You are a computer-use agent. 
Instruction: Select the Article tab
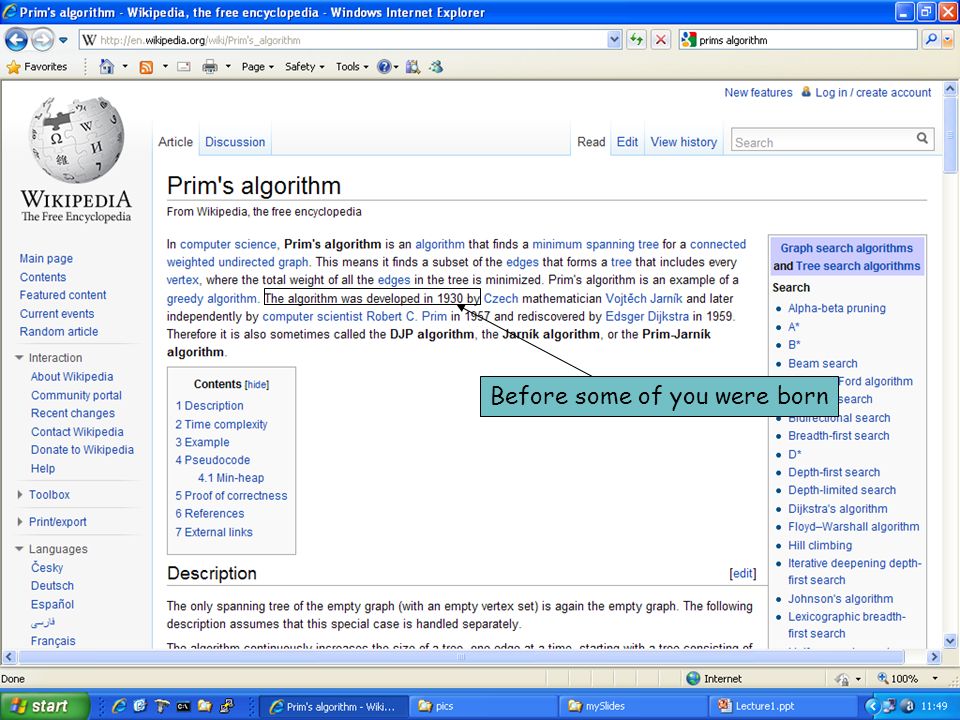pyautogui.click(x=175, y=142)
